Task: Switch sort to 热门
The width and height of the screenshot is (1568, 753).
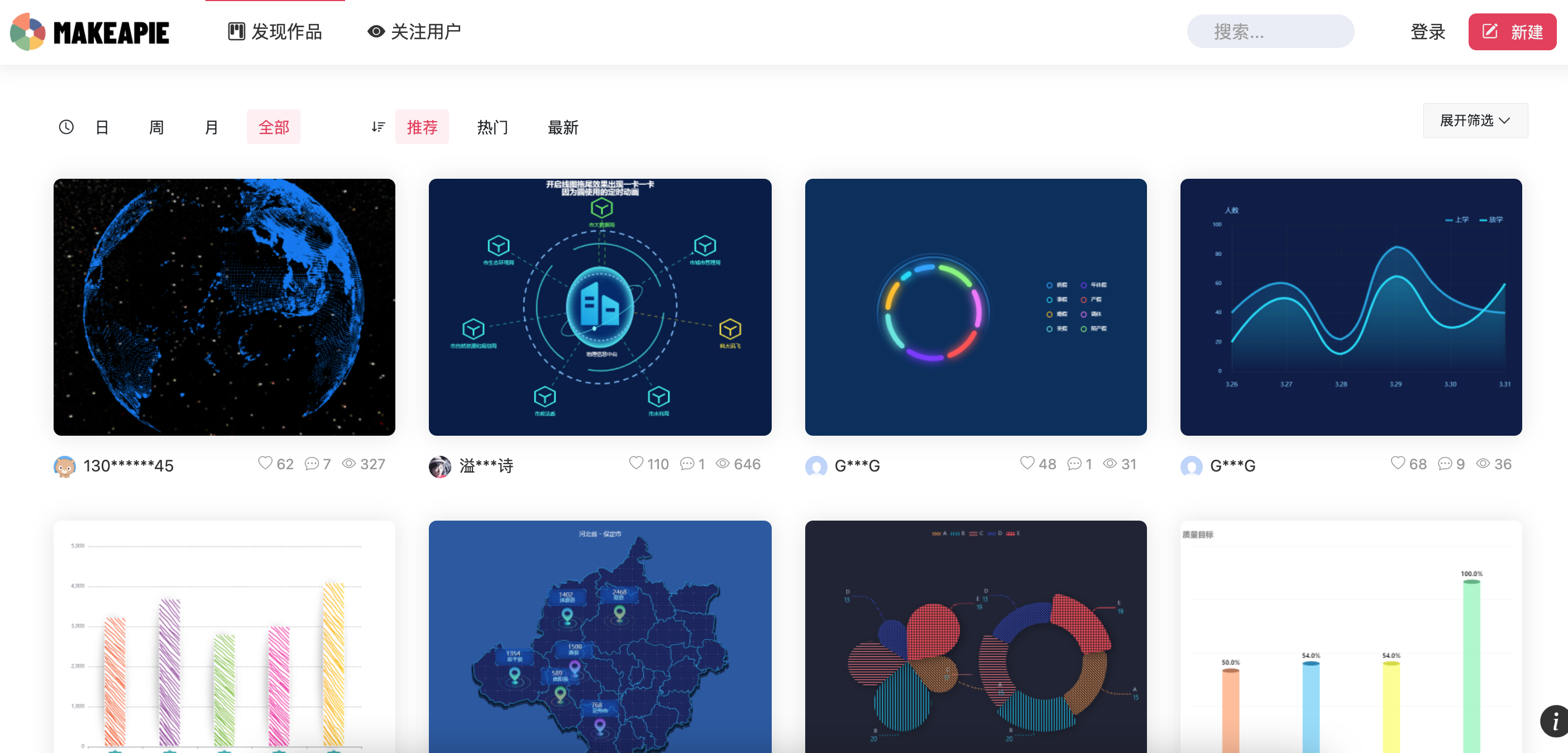Action: 492,127
